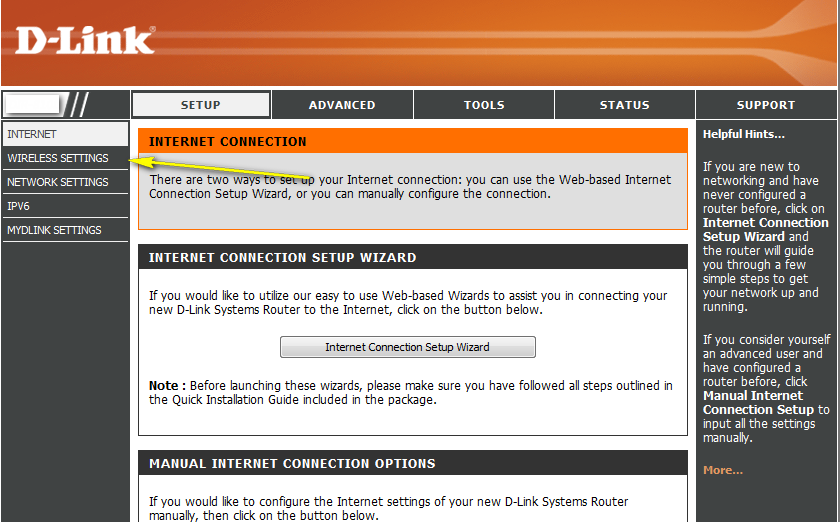Open the IPV6 sidebar item
Screen dimensions: 840x522
point(18,206)
